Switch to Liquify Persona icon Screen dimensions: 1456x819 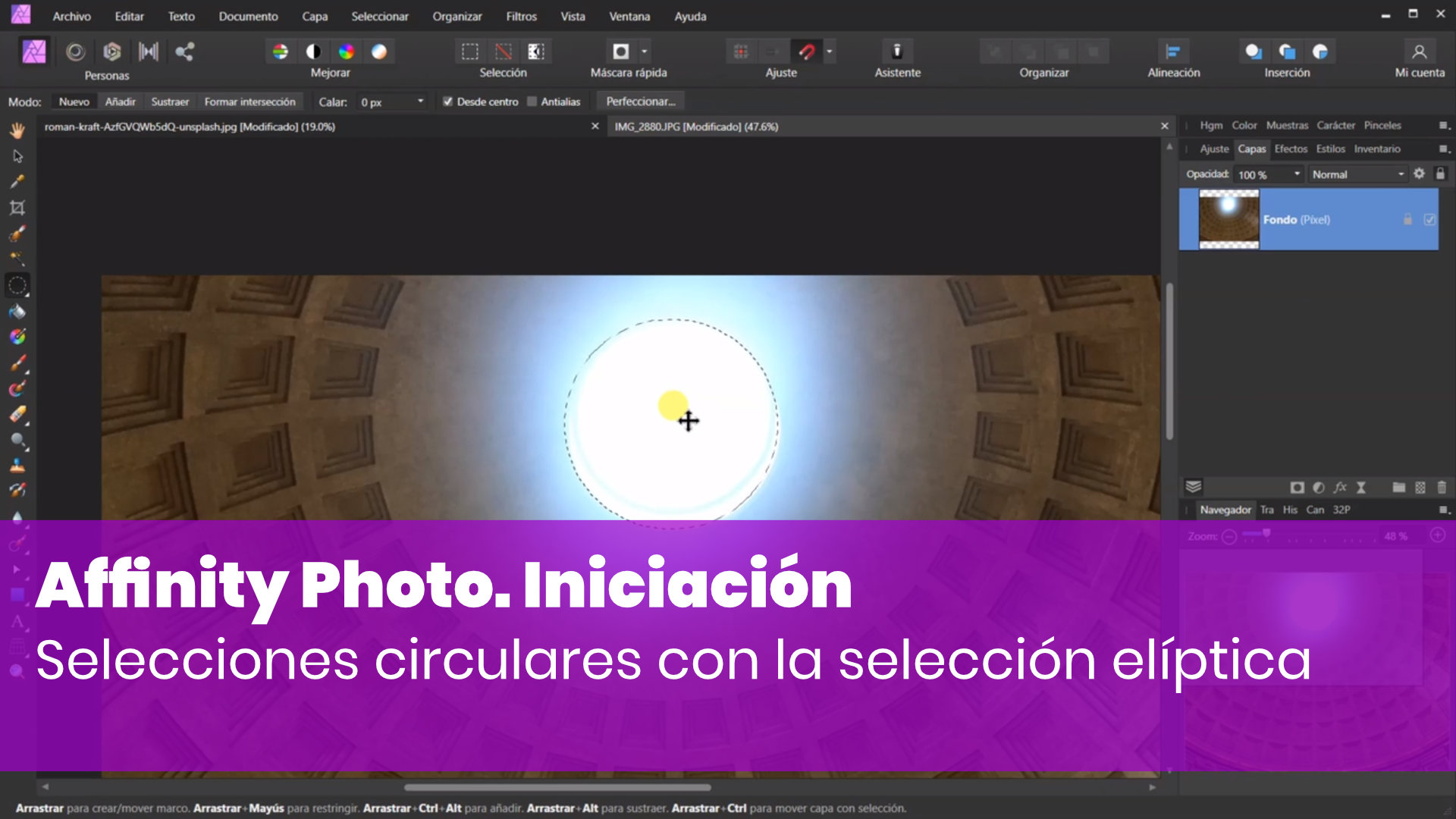pos(75,52)
